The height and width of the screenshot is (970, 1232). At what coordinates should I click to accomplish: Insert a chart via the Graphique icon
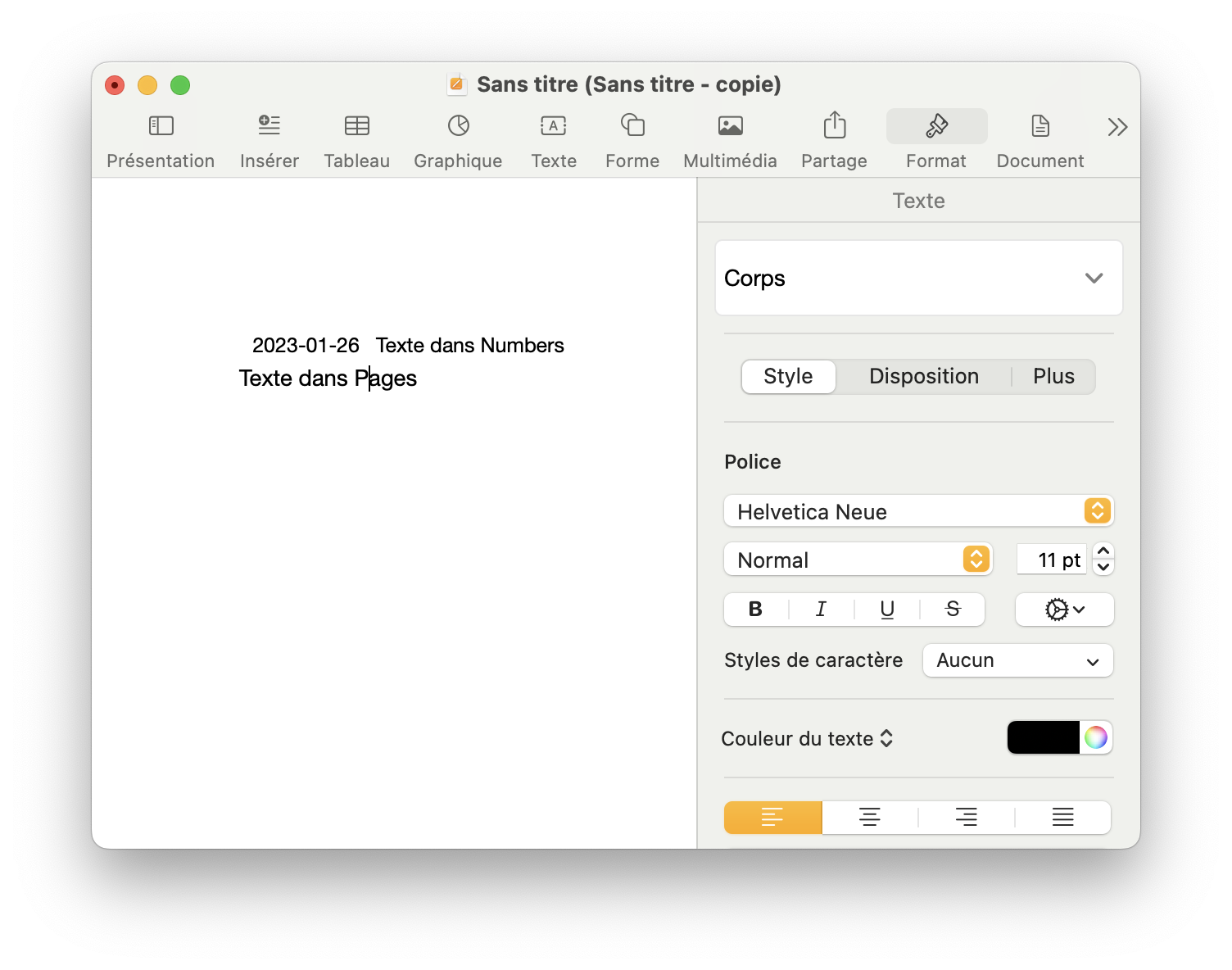tap(459, 126)
